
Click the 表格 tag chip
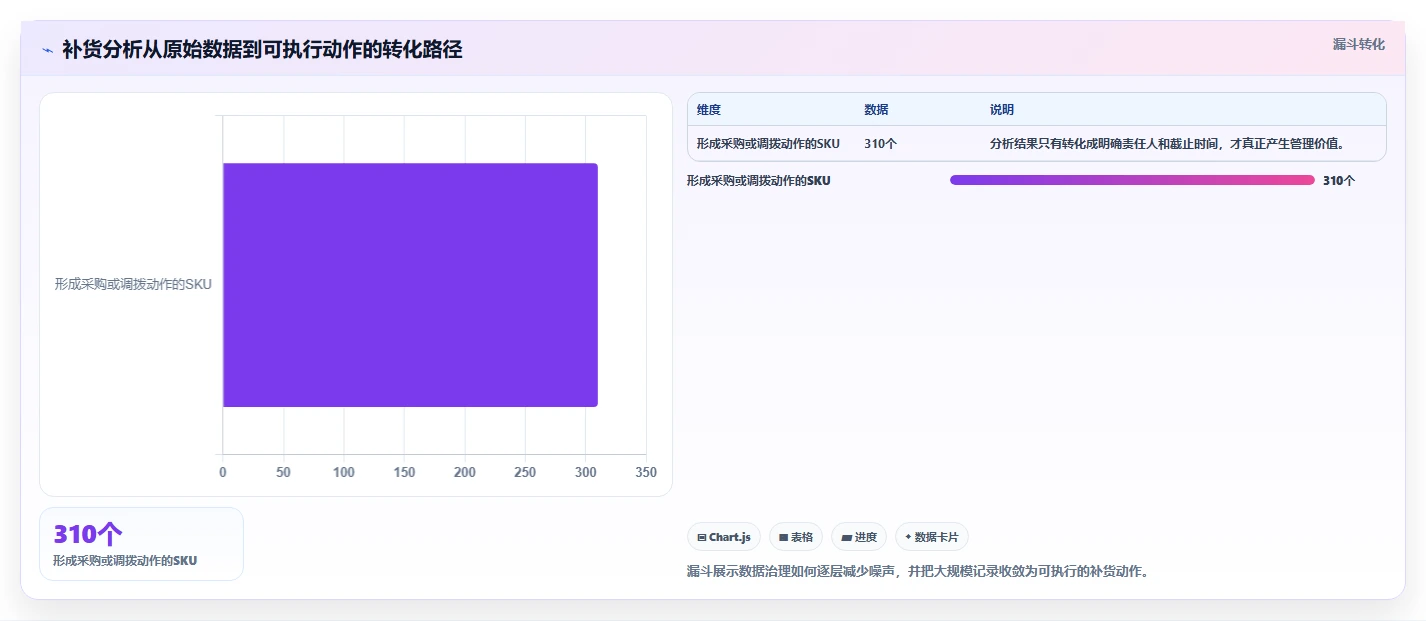796,537
